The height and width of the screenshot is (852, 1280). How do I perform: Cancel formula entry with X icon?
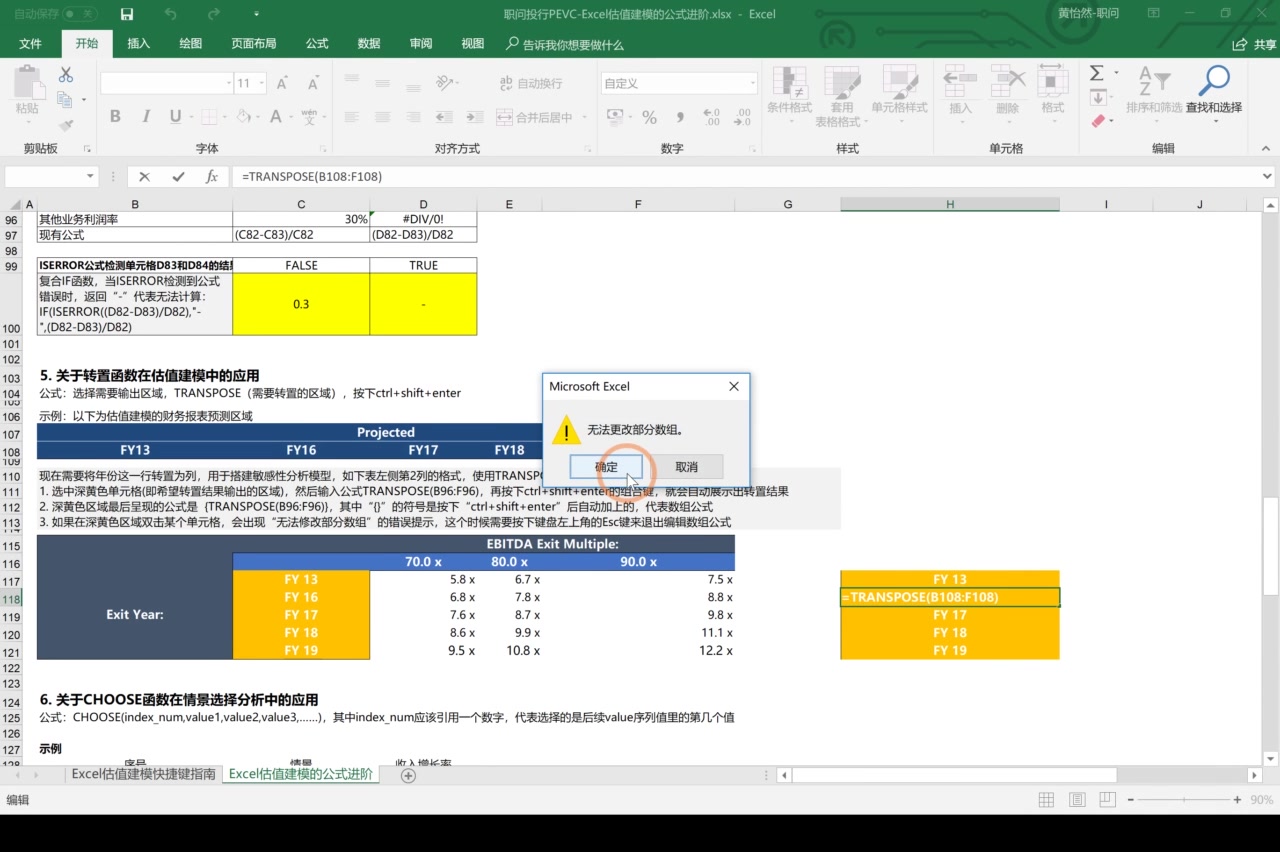pyautogui.click(x=144, y=177)
